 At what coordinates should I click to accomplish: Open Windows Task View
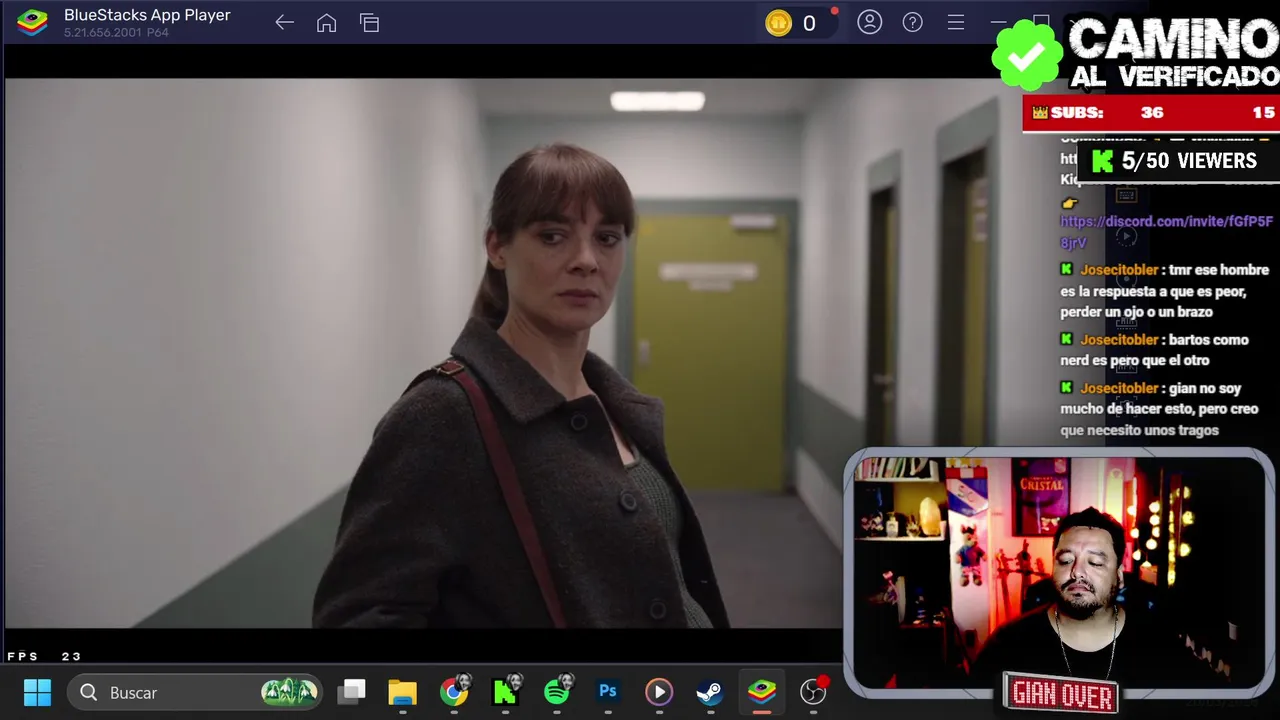[352, 692]
